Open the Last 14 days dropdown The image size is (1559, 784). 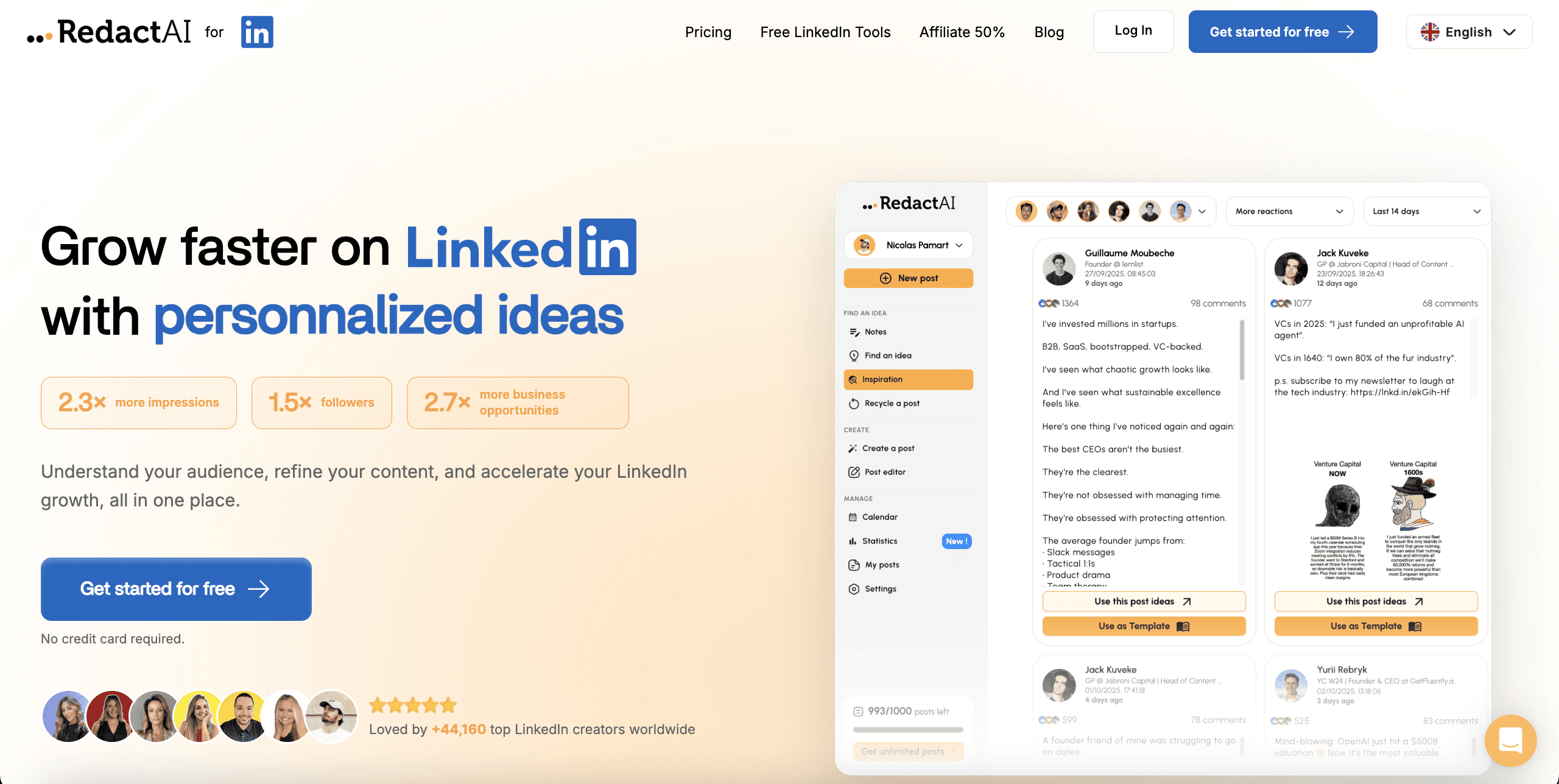click(1426, 211)
